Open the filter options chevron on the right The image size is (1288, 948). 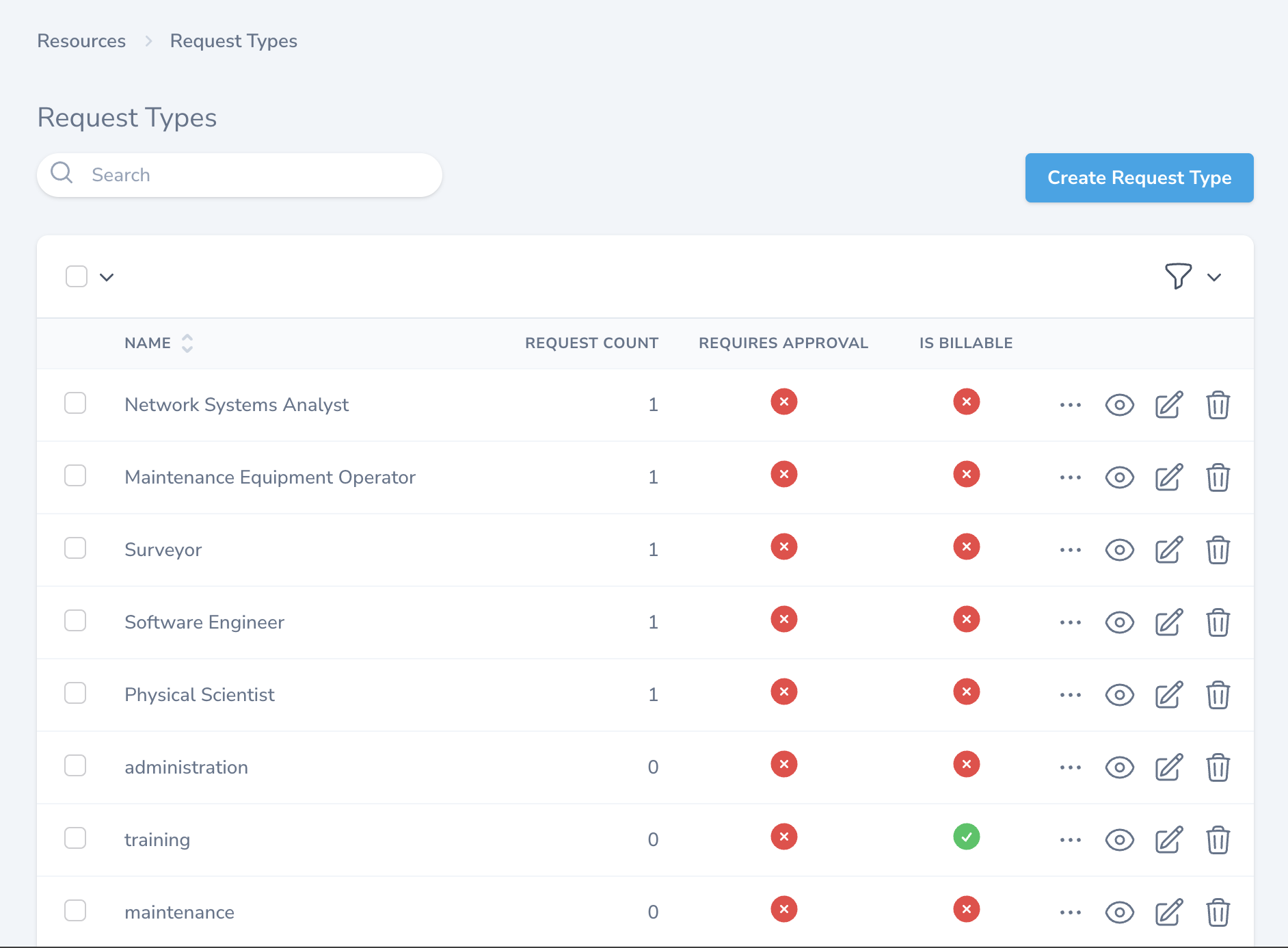(1215, 277)
